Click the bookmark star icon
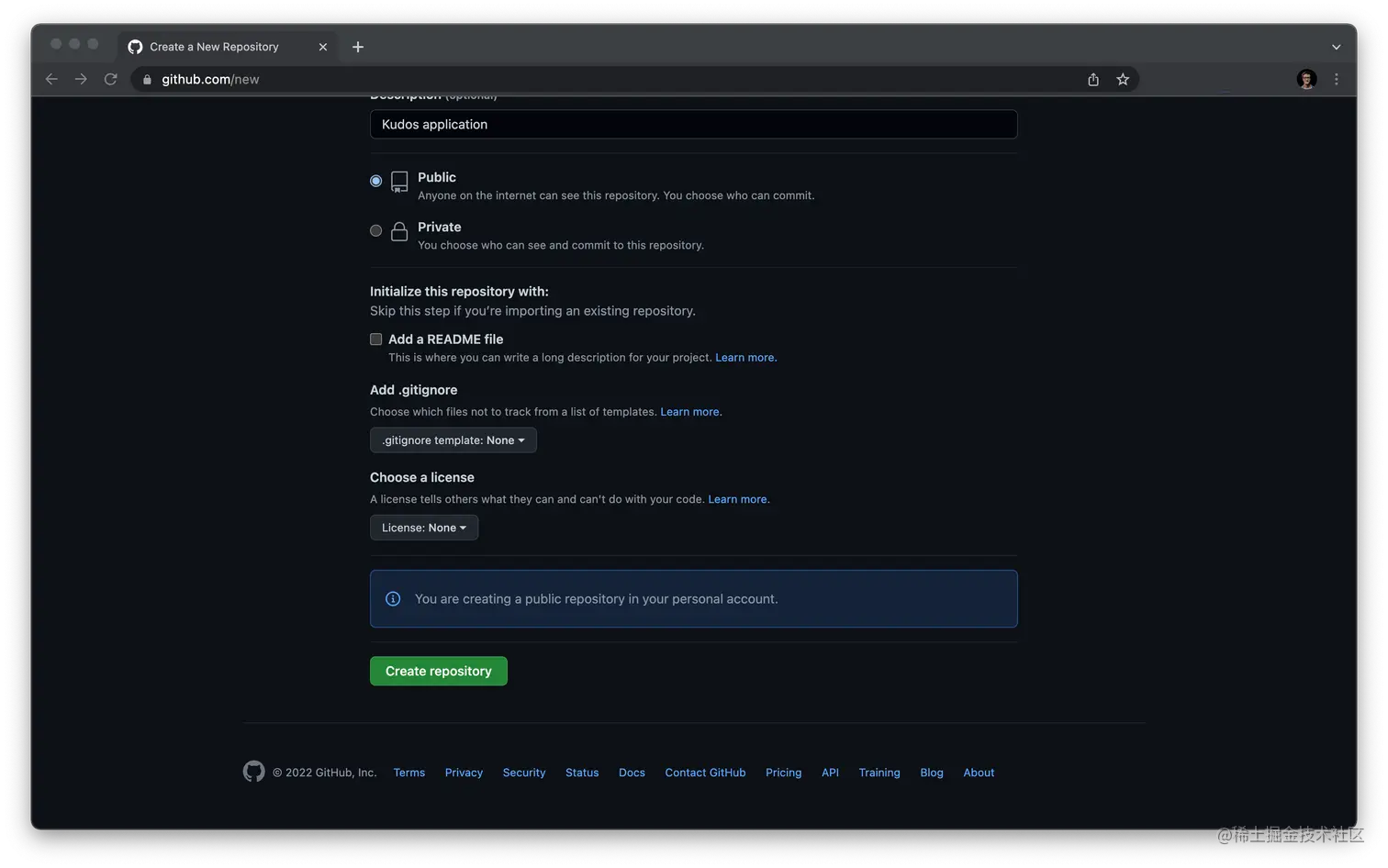The width and height of the screenshot is (1388, 868). click(x=1123, y=79)
